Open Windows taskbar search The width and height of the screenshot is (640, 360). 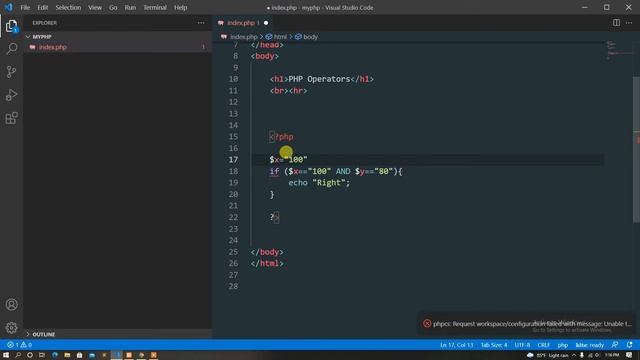[18, 355]
